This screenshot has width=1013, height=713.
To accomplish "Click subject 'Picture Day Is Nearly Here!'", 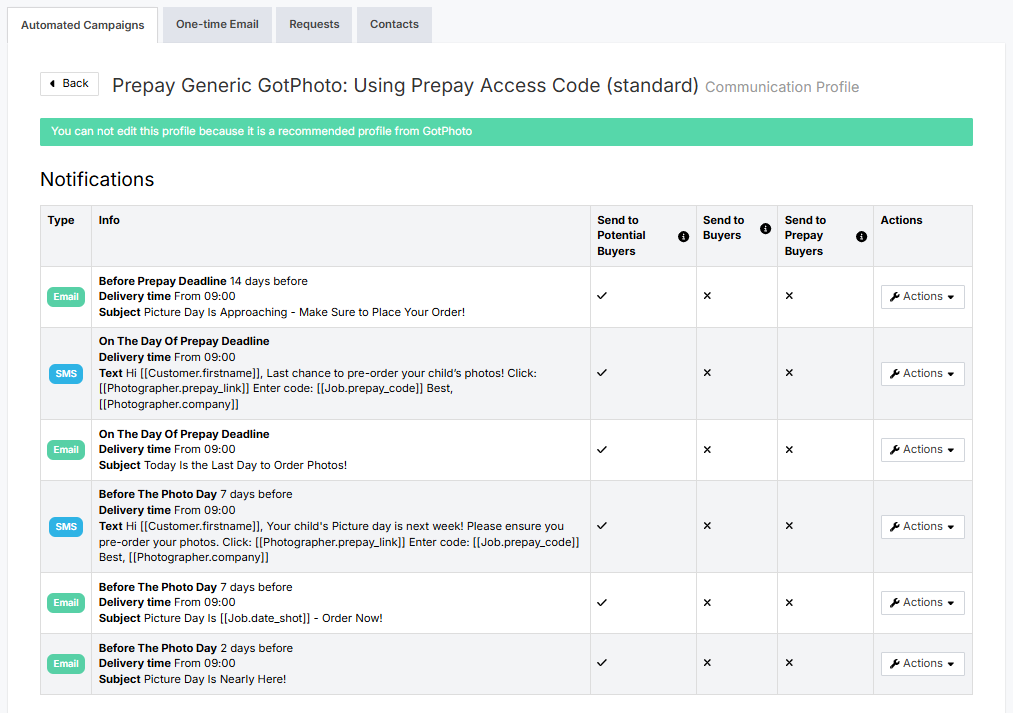I will coord(214,679).
